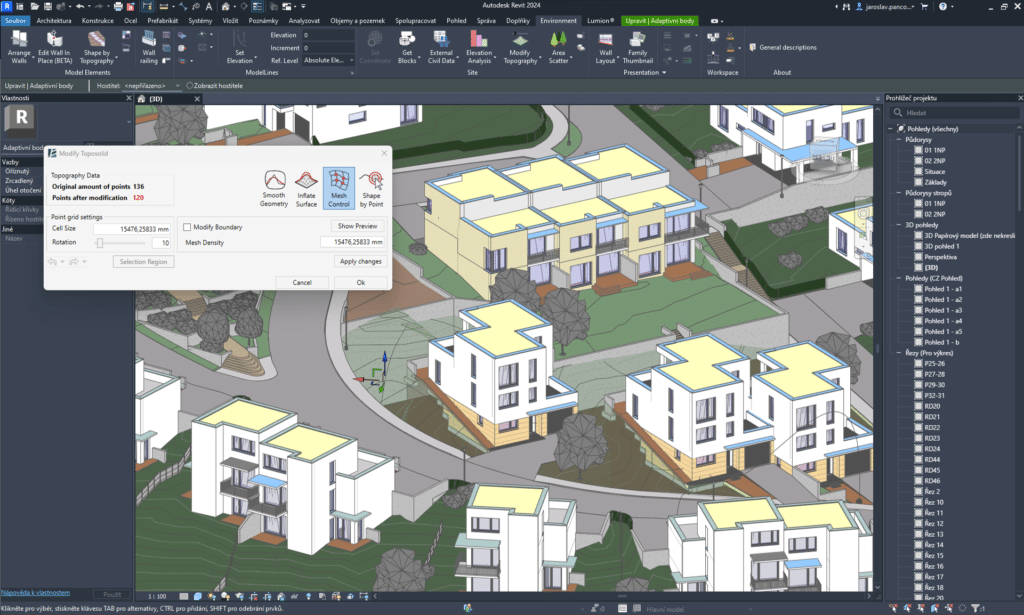Choose Smooth Geometry in Modify Toposolid dialog
Viewport: 1024px width, 615px height.
(274, 189)
